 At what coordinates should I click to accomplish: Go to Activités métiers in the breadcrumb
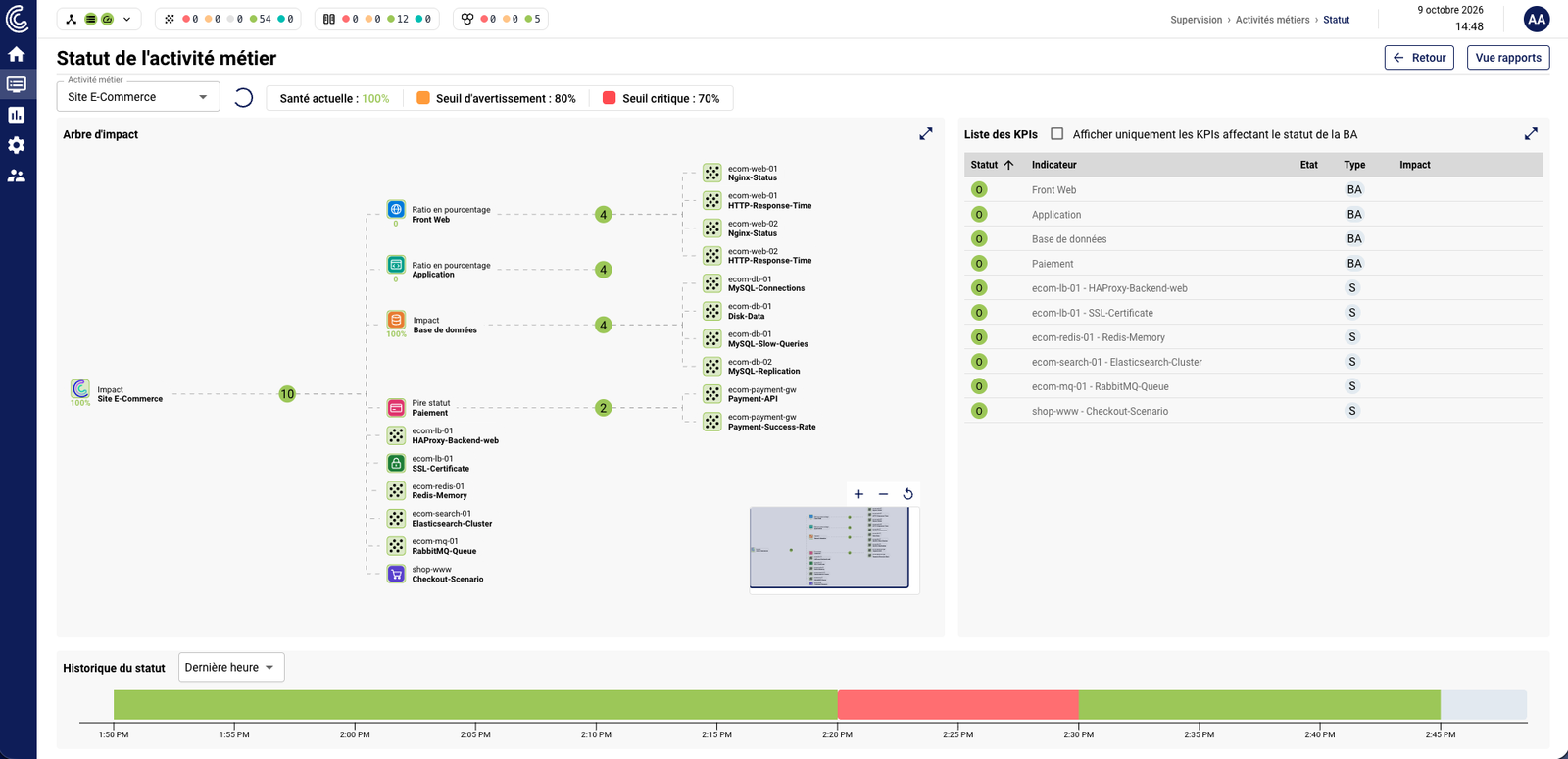click(x=1272, y=20)
